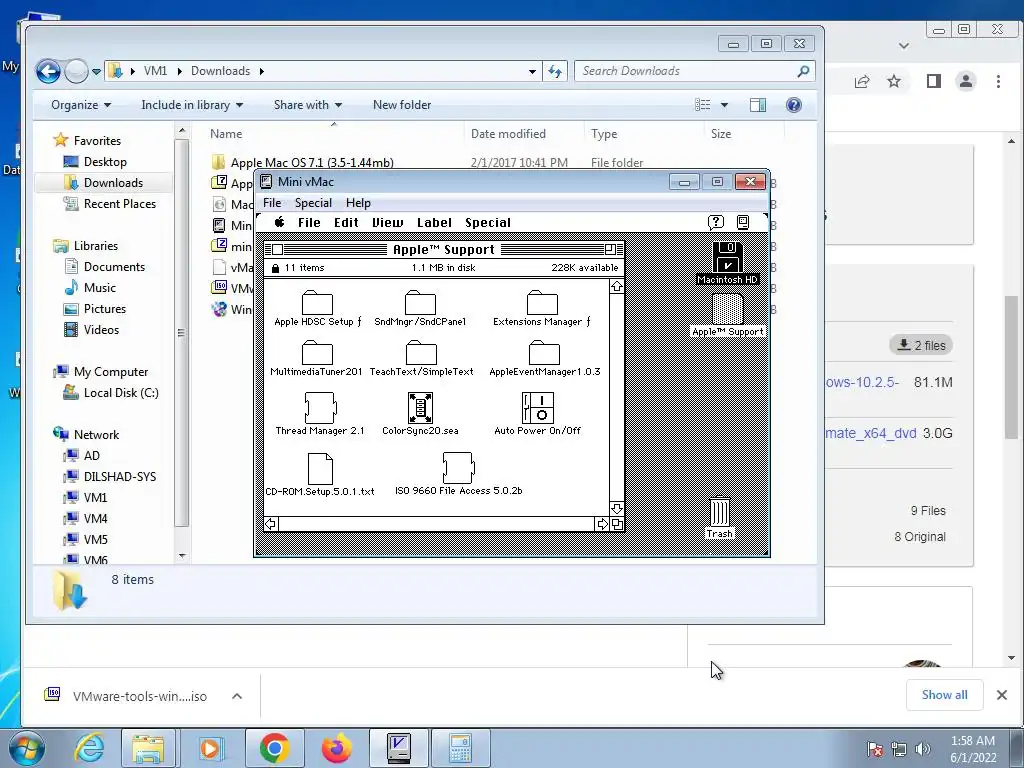
Task: Refresh the Downloads folder address bar
Action: 555,71
